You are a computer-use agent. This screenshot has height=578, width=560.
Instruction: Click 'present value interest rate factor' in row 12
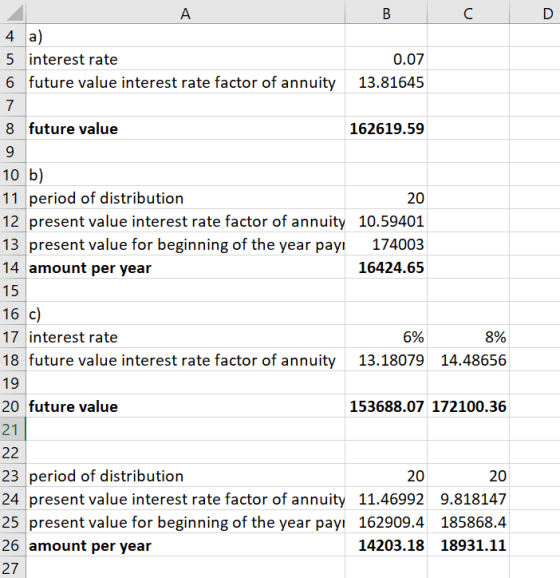(149, 222)
